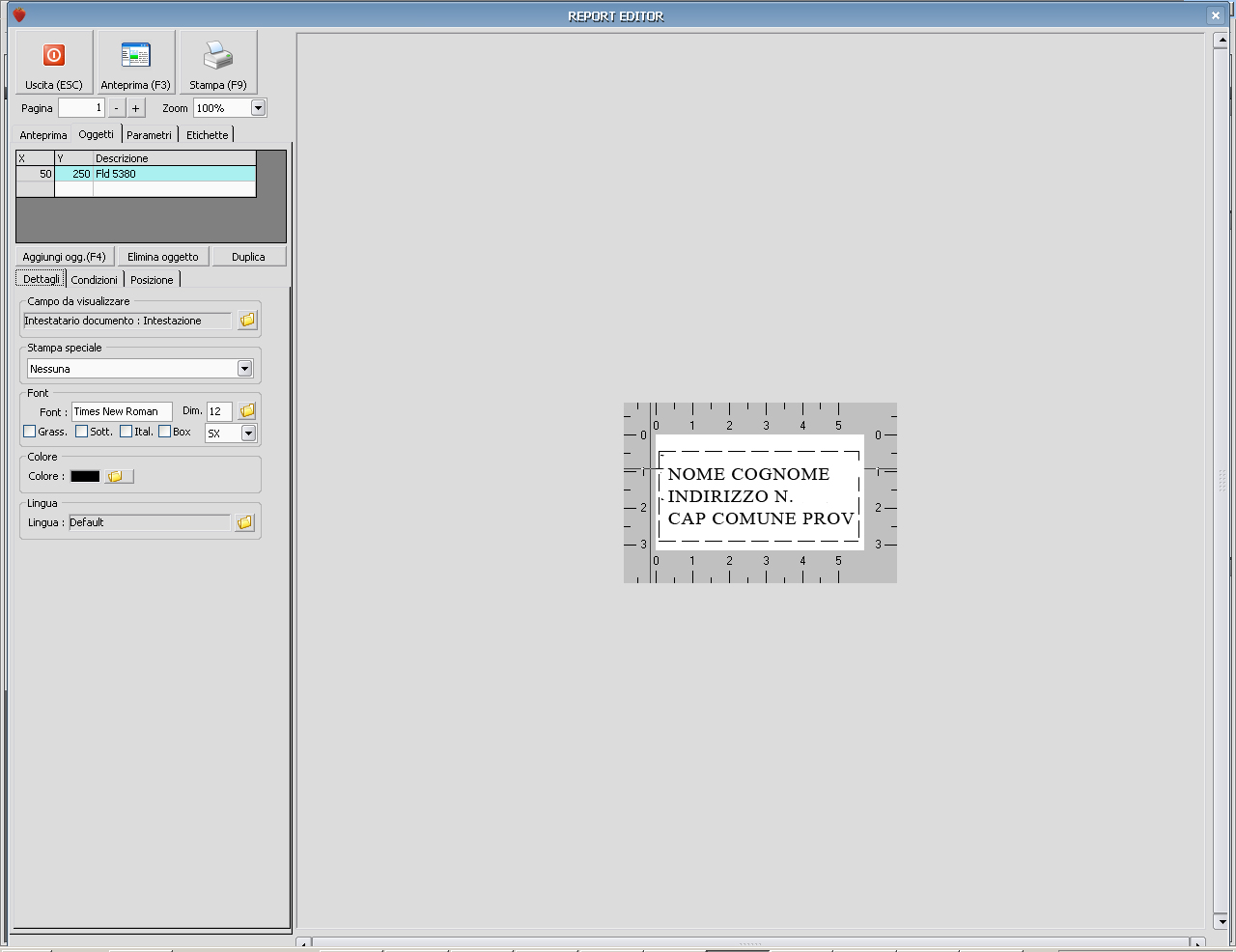This screenshot has height=952, width=1236.
Task: Click the Lingua Default field
Action: tap(150, 522)
